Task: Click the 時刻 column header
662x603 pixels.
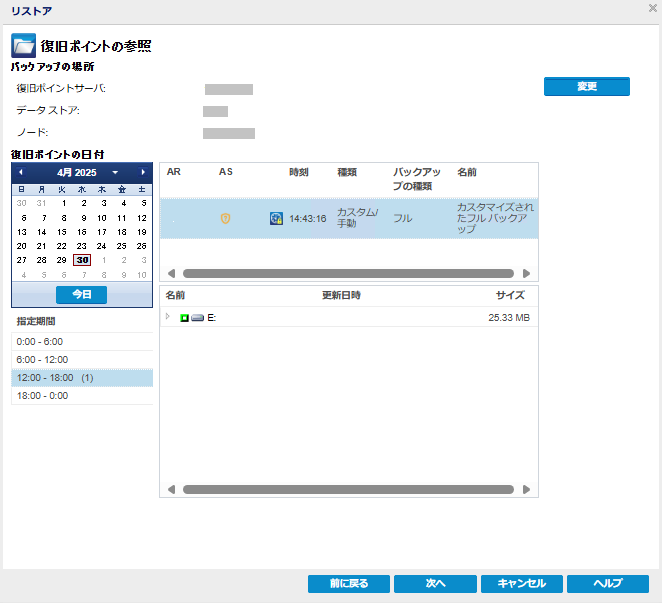Action: coord(298,172)
